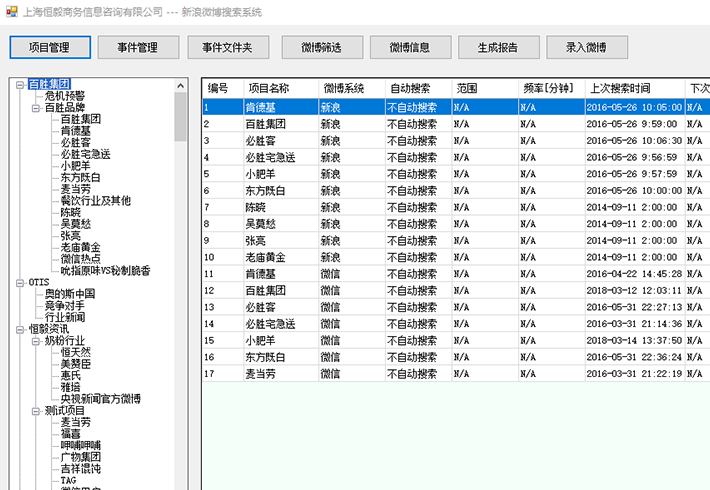Select 惠氏 tree item
The image size is (710, 490).
tap(71, 376)
